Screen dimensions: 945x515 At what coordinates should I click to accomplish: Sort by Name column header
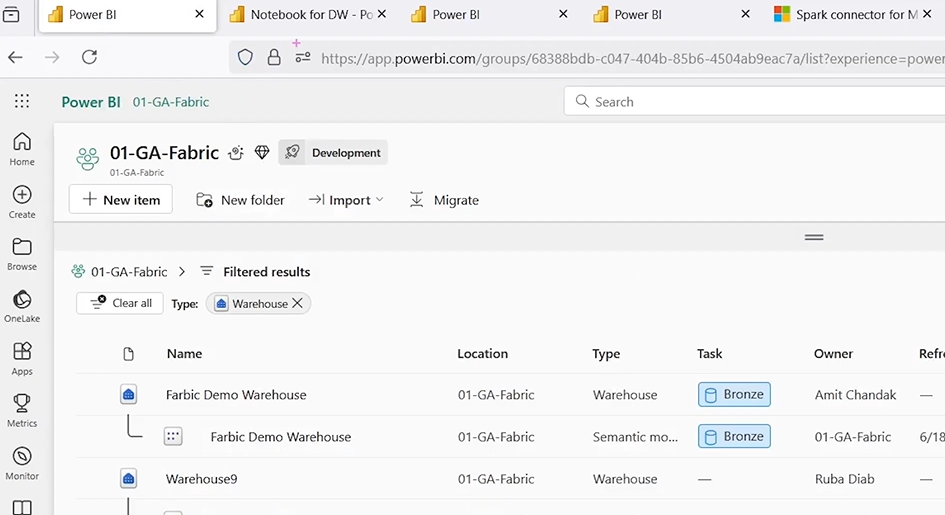click(x=184, y=354)
